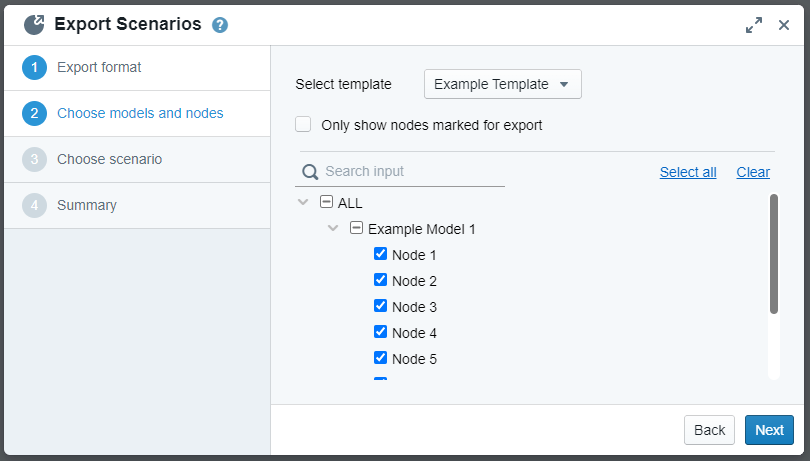Click the step 4 number badge
Viewport: 810px width, 461px height.
(34, 206)
